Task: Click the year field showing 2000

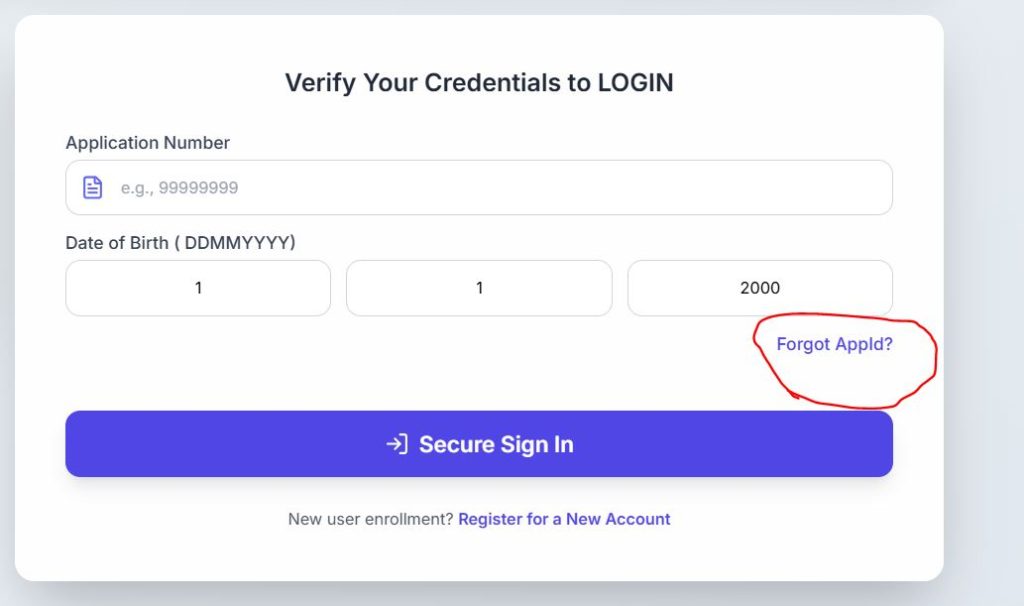Action: click(760, 288)
